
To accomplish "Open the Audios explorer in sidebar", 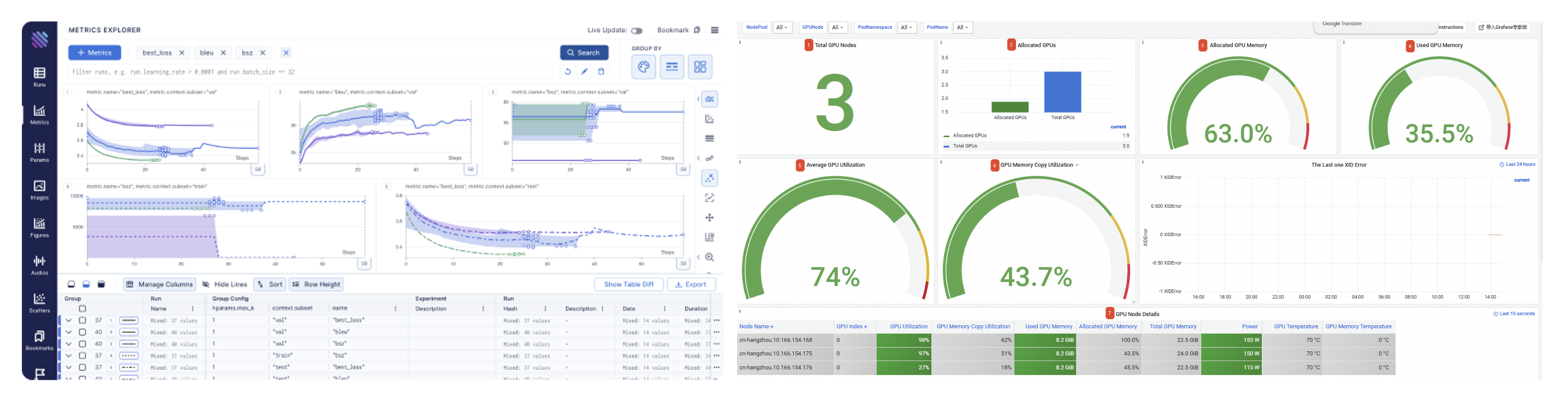I will tap(39, 264).
